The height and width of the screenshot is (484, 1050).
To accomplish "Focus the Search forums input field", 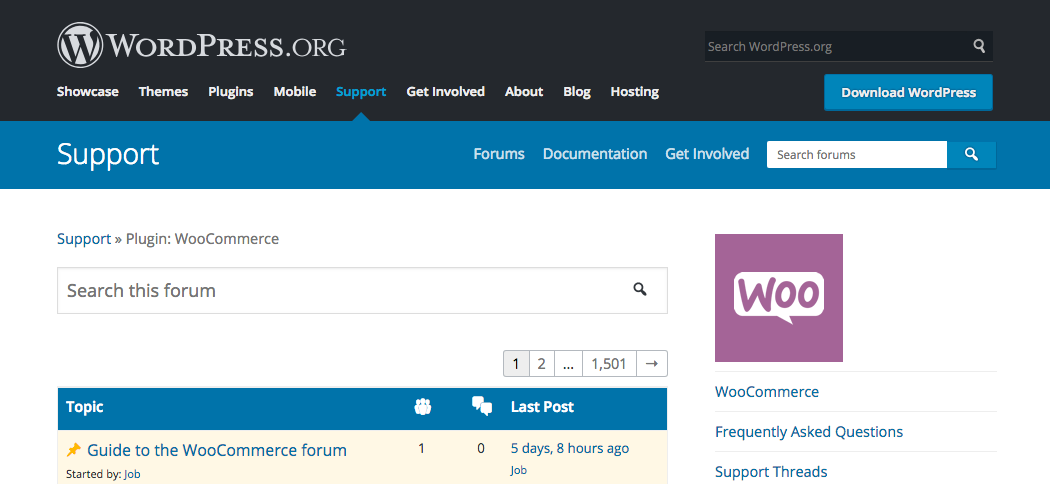I will click(857, 155).
